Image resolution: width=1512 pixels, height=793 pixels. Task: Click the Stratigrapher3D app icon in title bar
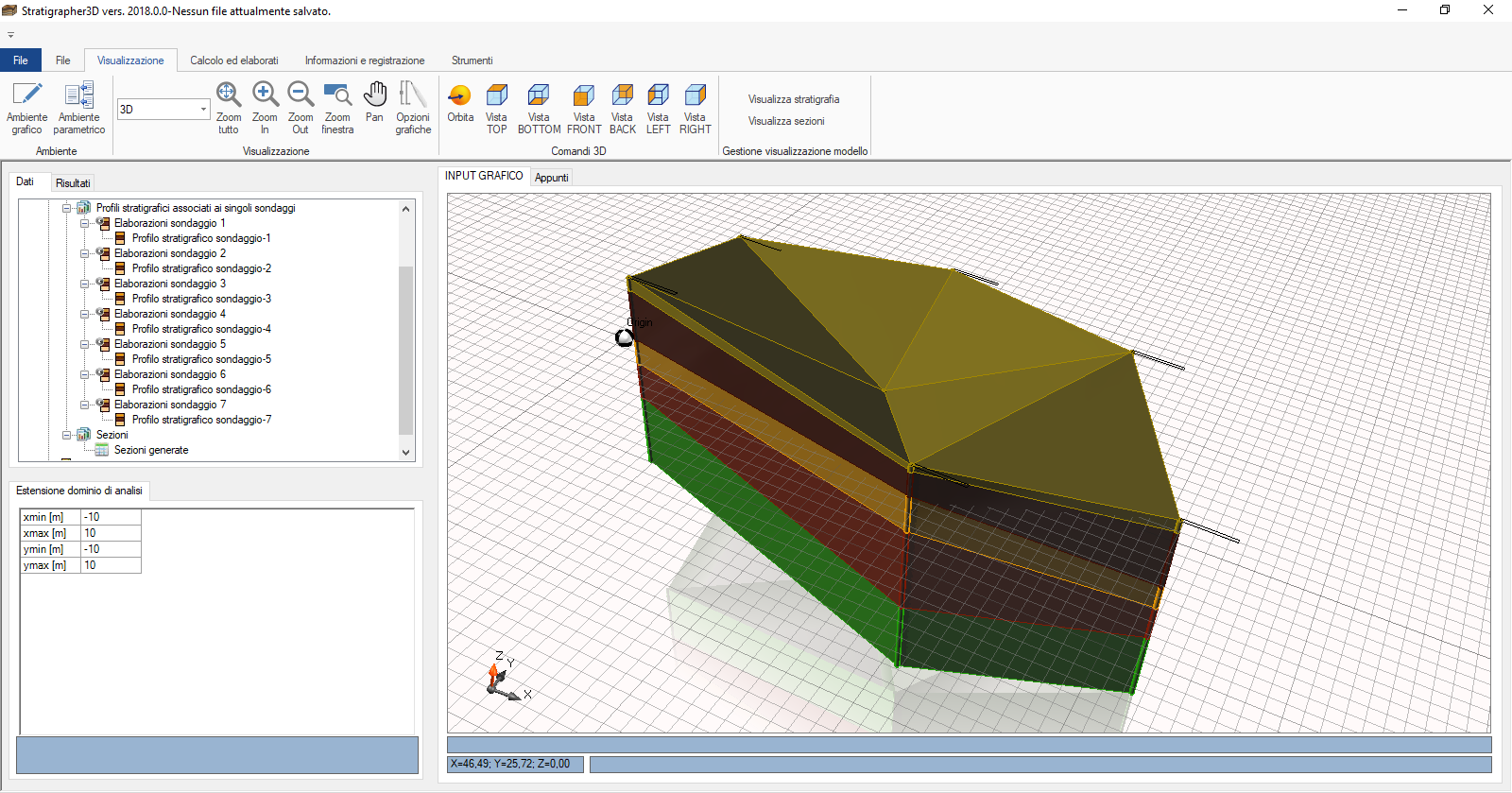tap(9, 10)
